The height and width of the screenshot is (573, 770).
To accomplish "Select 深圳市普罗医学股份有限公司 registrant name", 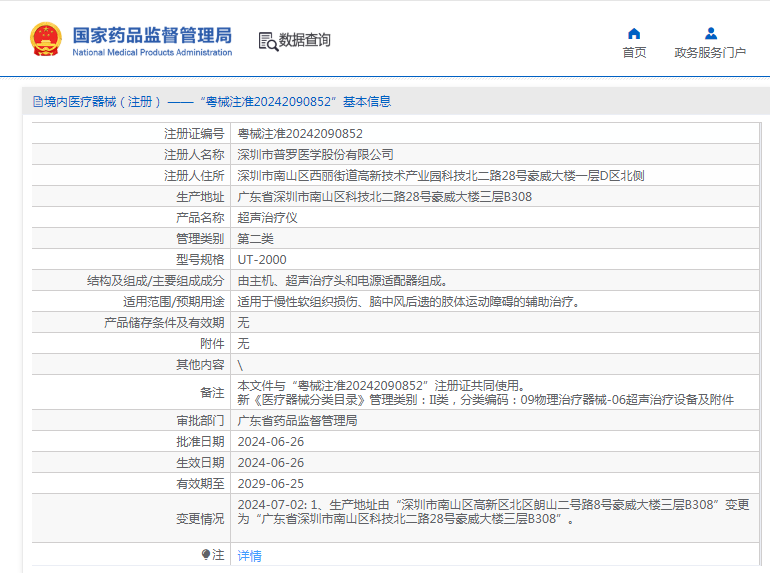I will pyautogui.click(x=315, y=155).
